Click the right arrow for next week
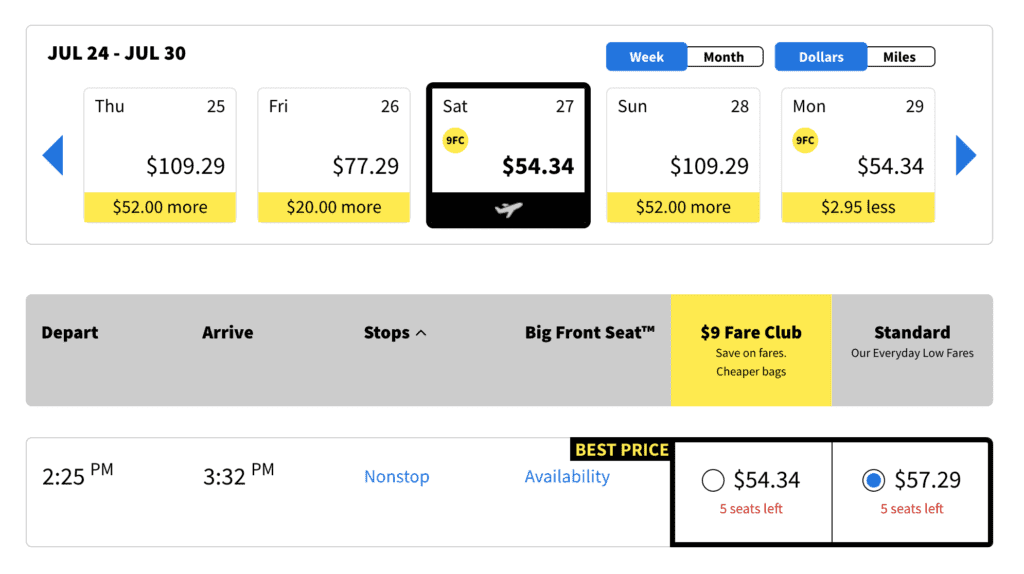The image size is (1024, 574). [x=965, y=155]
